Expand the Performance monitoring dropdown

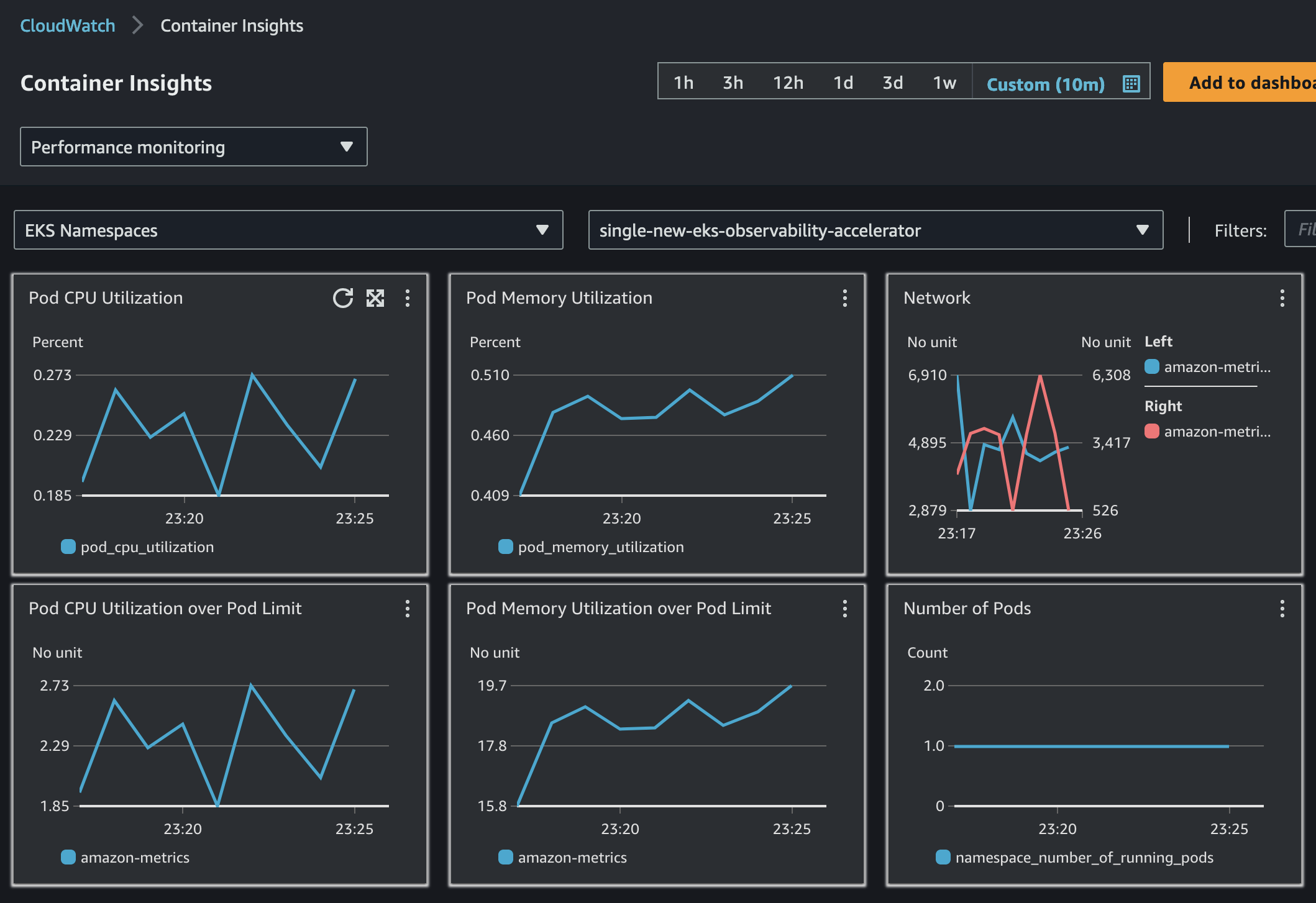[x=193, y=147]
